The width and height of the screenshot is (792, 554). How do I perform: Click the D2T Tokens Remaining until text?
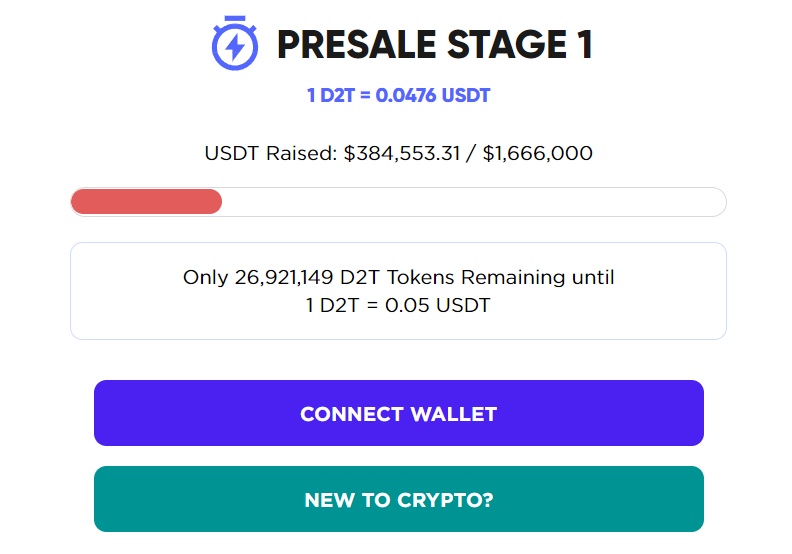coord(477,277)
